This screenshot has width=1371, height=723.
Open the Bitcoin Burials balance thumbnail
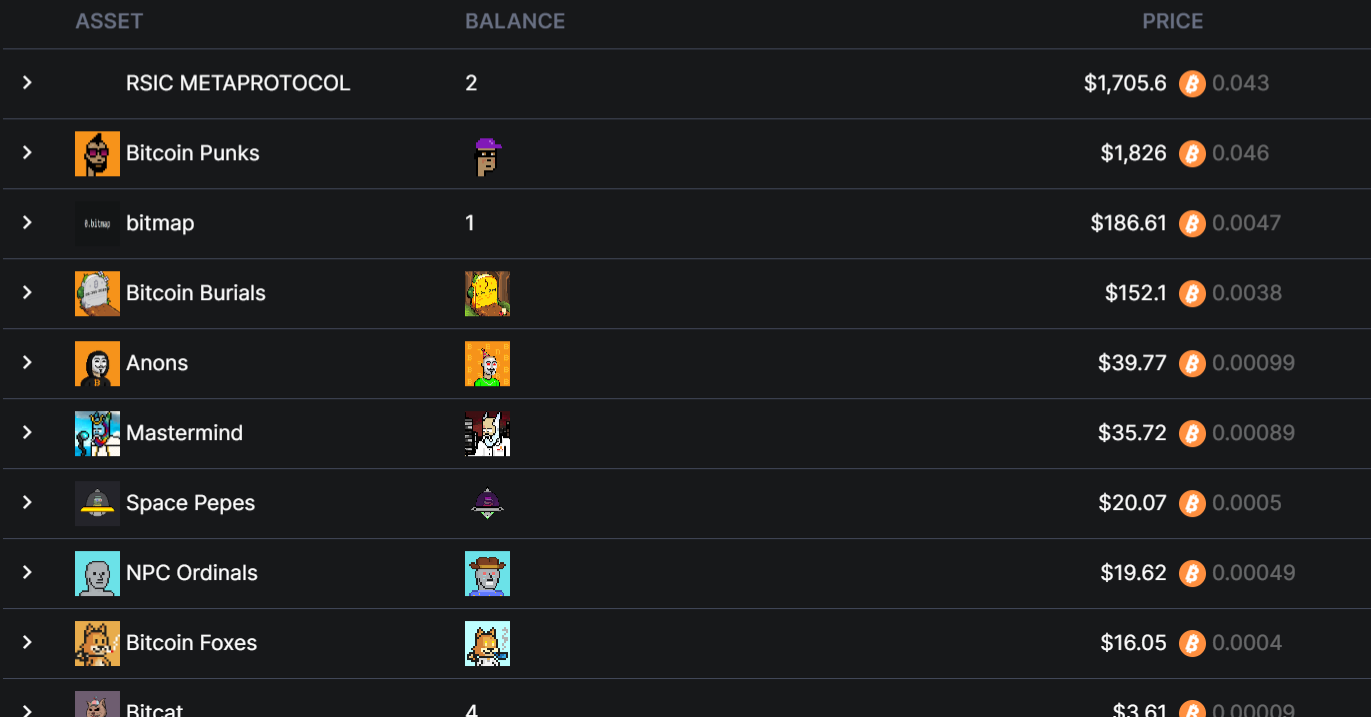tap(487, 293)
